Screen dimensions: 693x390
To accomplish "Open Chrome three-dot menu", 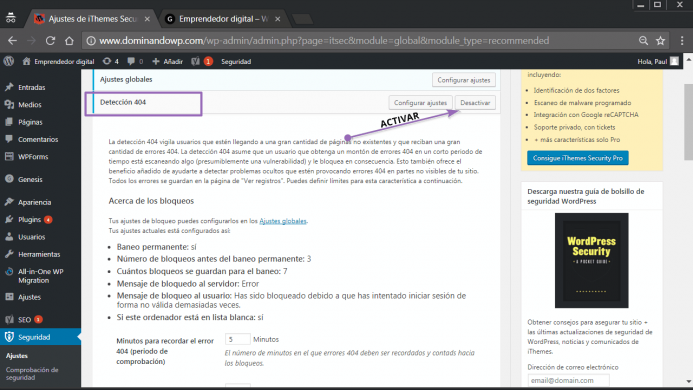I will [682, 41].
